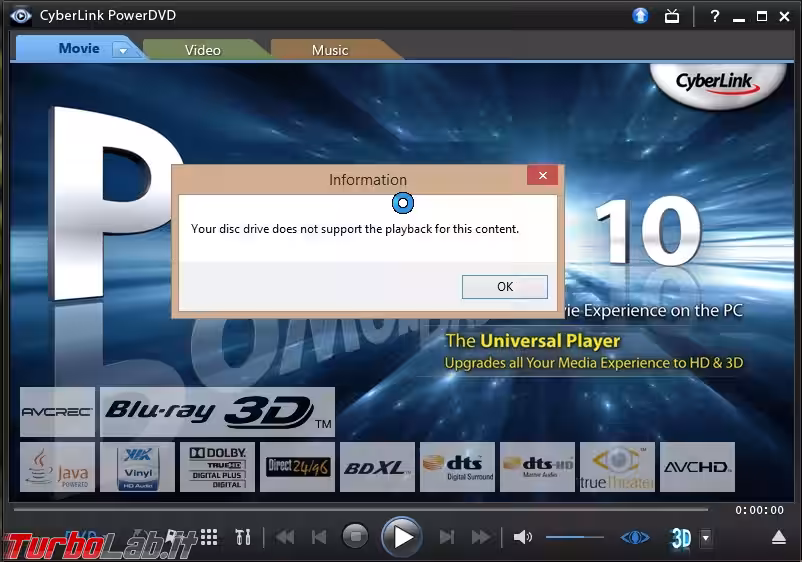The height and width of the screenshot is (562, 802).
Task: Start playback with the Play button
Action: [x=402, y=537]
